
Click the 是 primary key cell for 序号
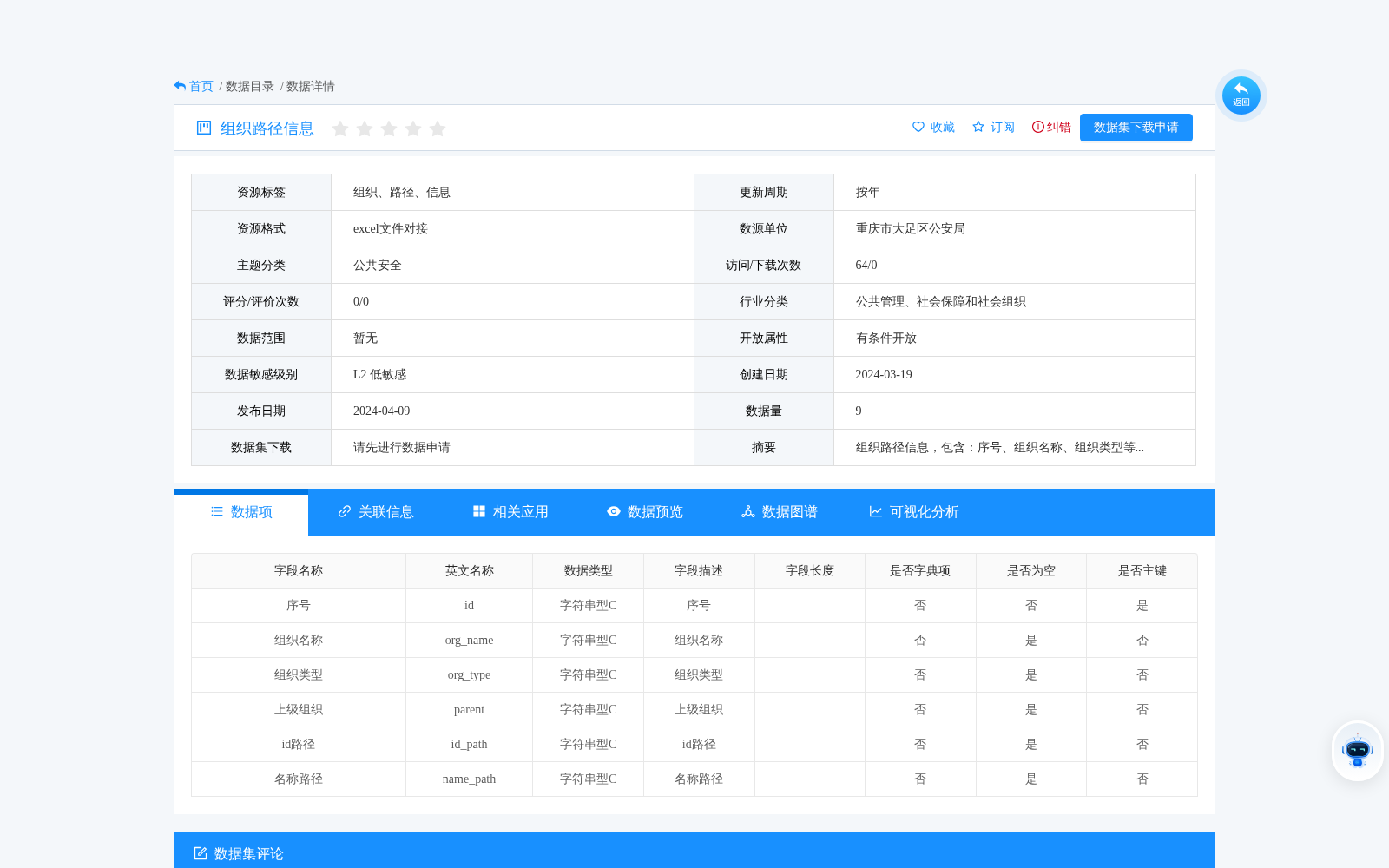(x=1142, y=606)
